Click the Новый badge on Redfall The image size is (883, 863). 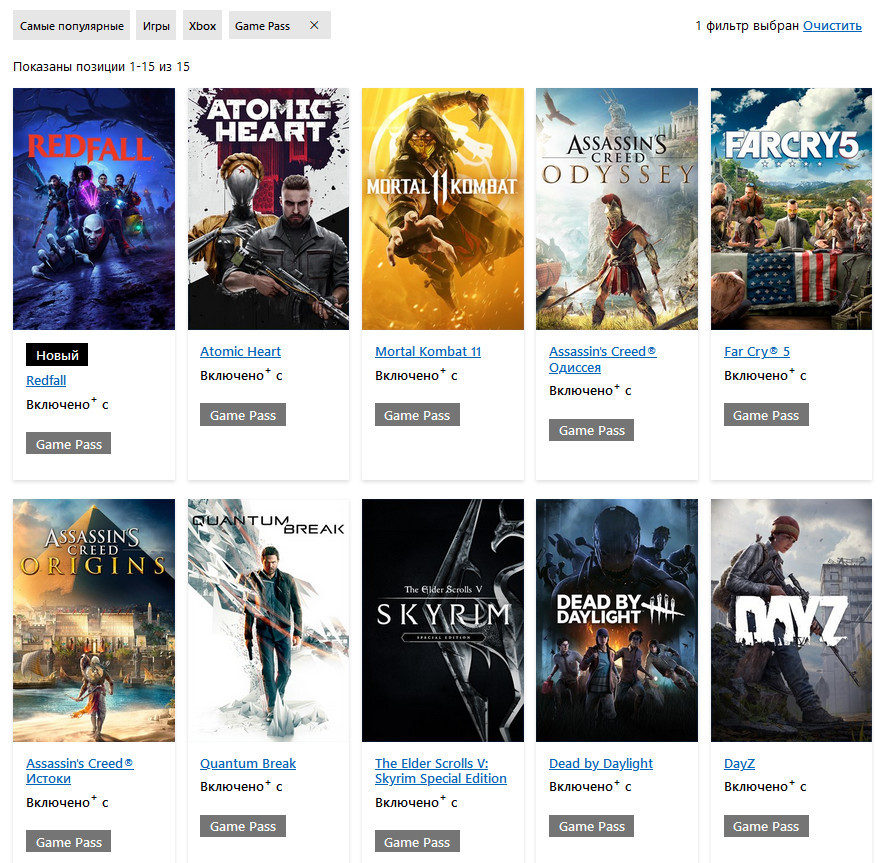coord(57,355)
